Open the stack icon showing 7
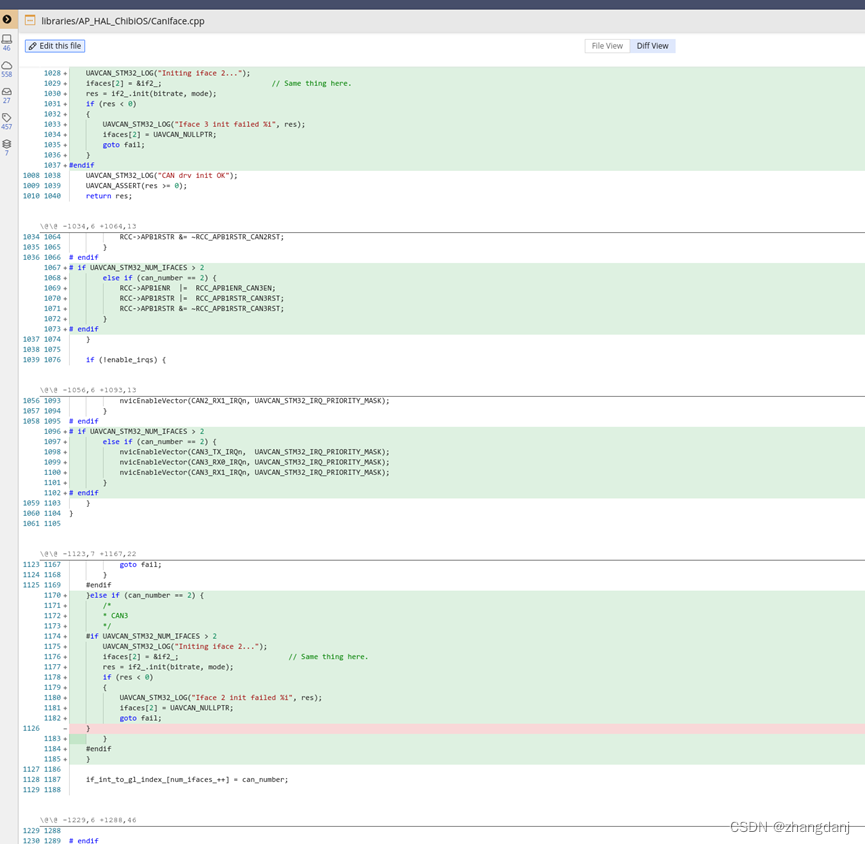This screenshot has height=844, width=865. [x=7, y=147]
